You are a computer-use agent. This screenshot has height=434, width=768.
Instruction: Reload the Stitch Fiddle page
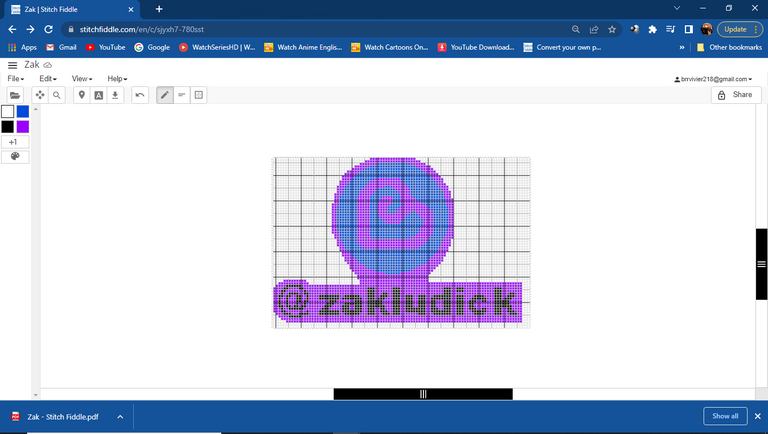(48, 29)
